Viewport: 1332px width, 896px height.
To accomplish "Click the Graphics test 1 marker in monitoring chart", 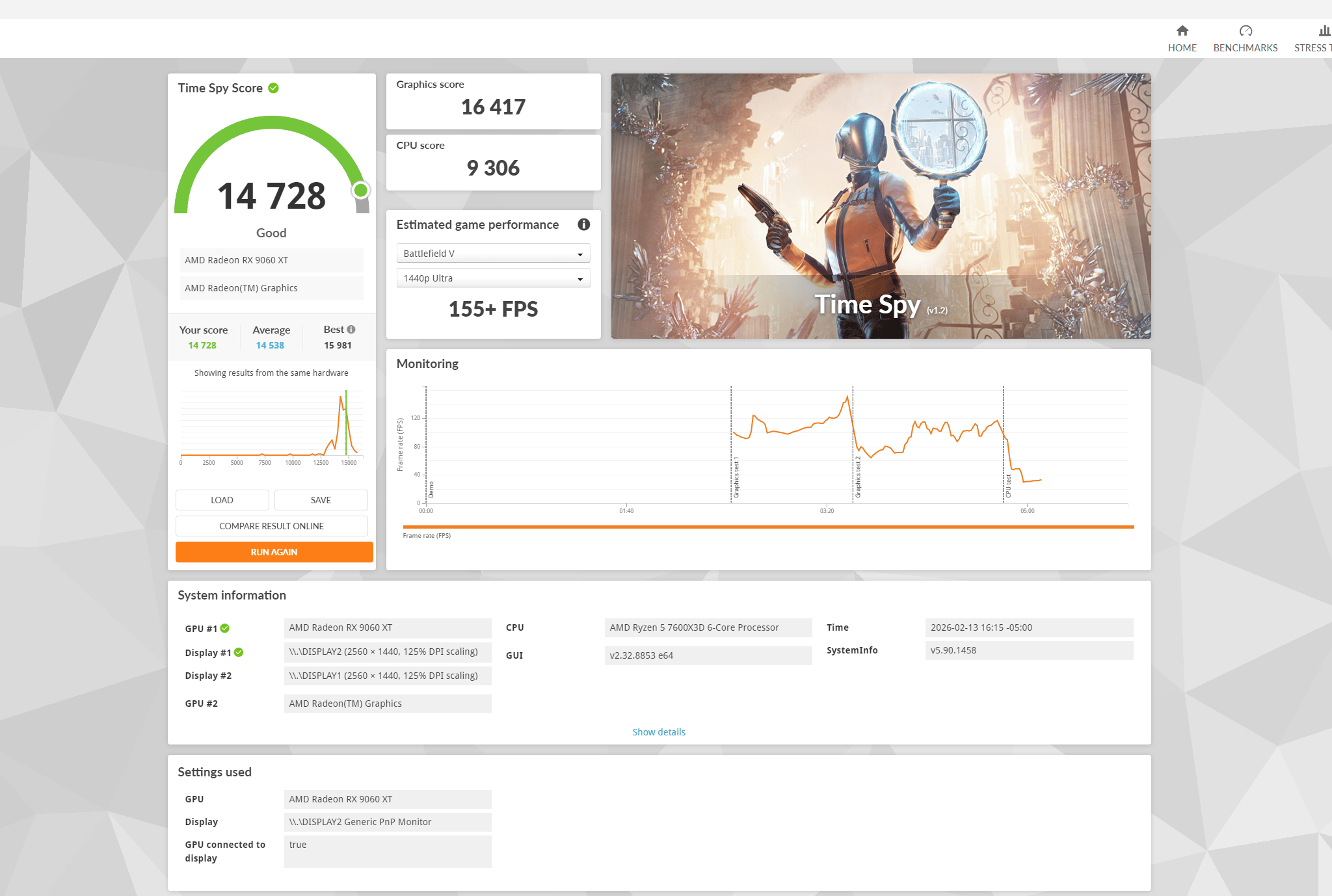I will [736, 477].
